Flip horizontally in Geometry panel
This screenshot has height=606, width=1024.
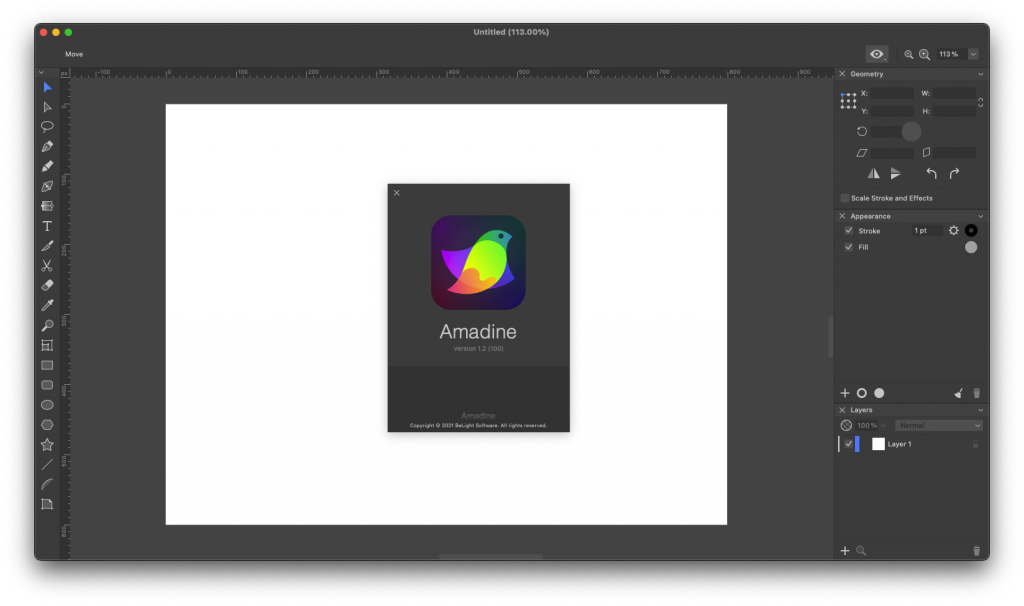[873, 174]
